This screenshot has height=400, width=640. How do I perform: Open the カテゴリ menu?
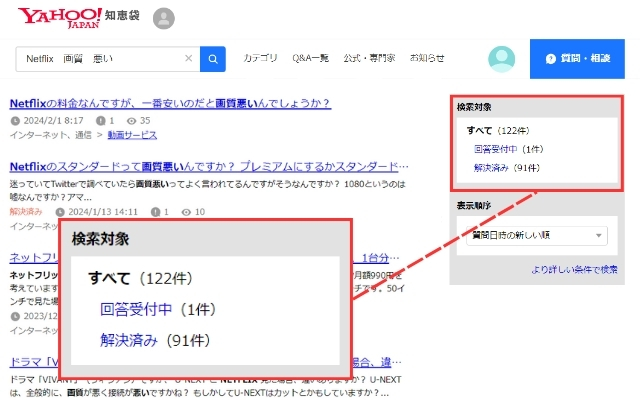(260, 58)
